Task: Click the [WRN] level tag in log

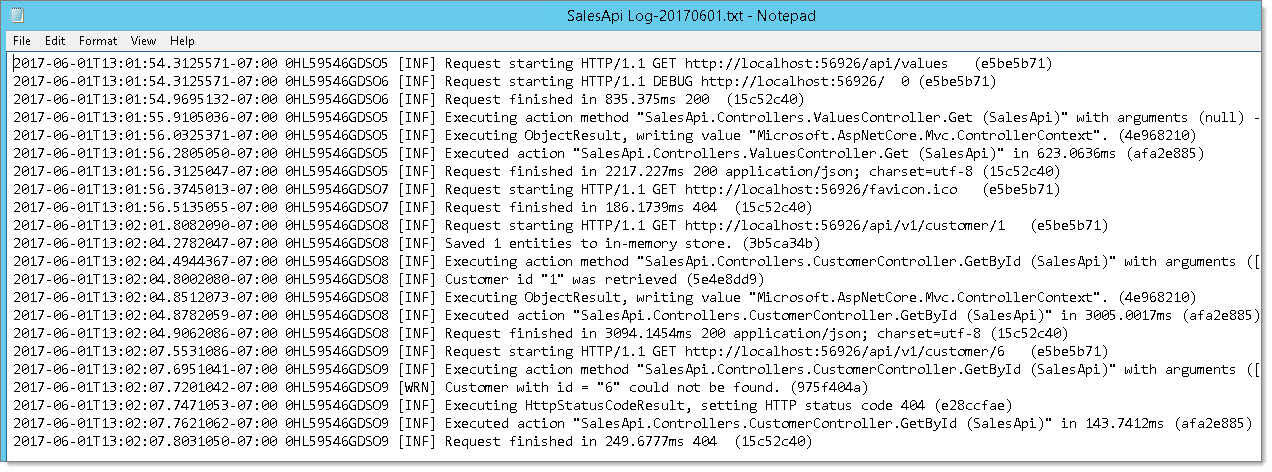Action: click(416, 387)
